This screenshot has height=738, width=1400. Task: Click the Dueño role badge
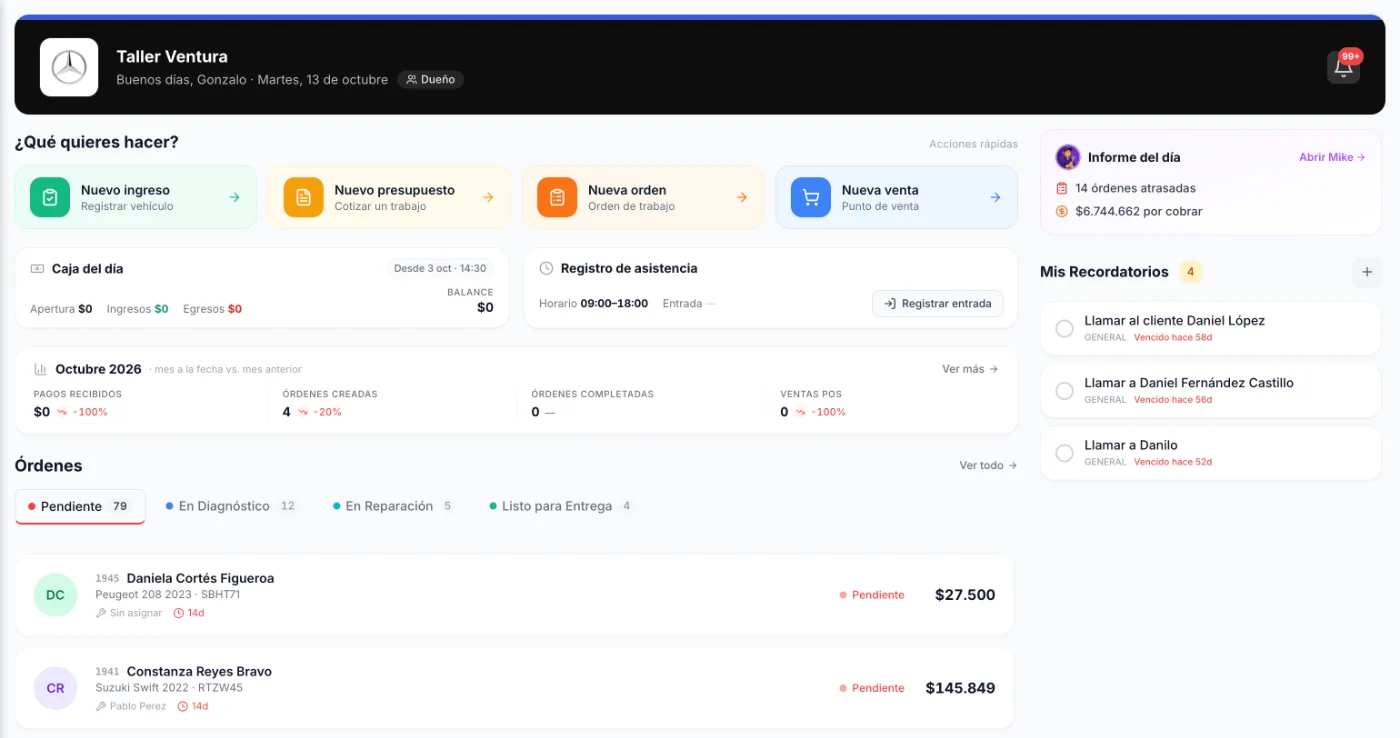(x=431, y=80)
